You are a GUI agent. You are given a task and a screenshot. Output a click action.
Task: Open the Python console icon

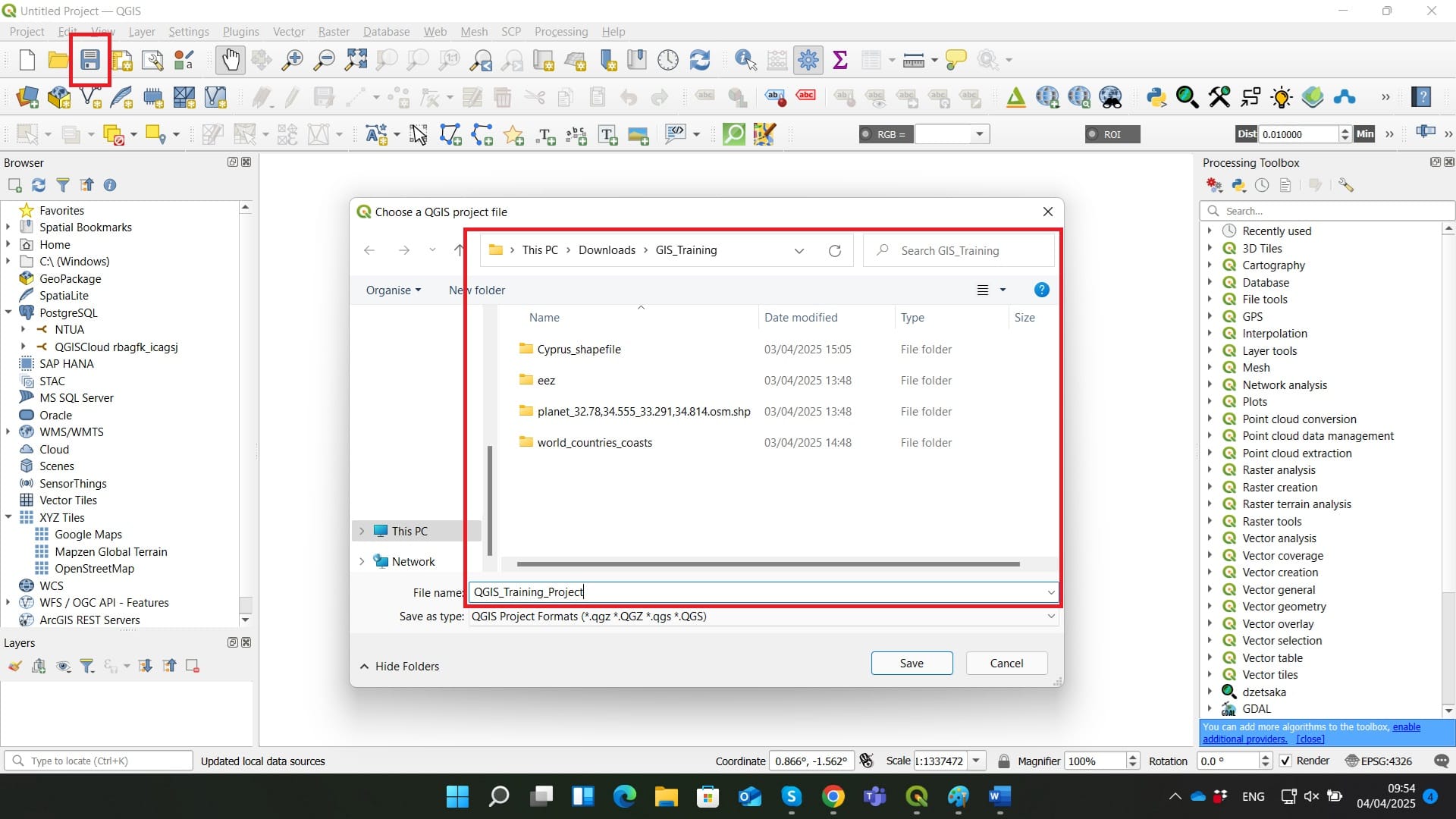point(1156,97)
